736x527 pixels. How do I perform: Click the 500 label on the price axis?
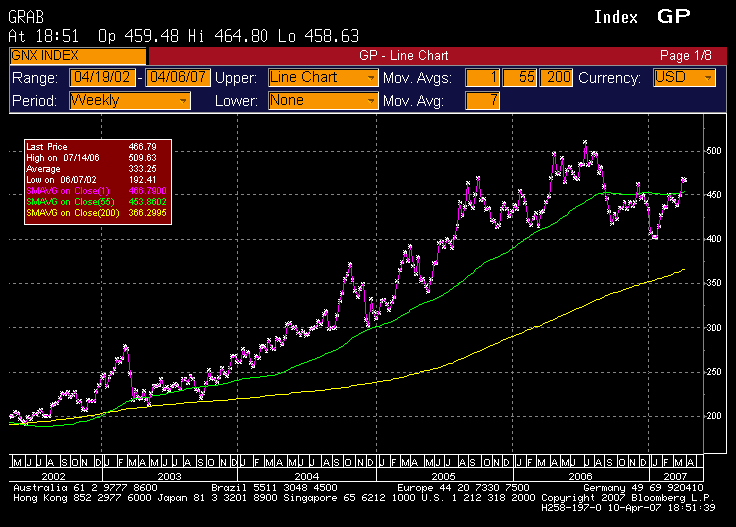[x=714, y=151]
